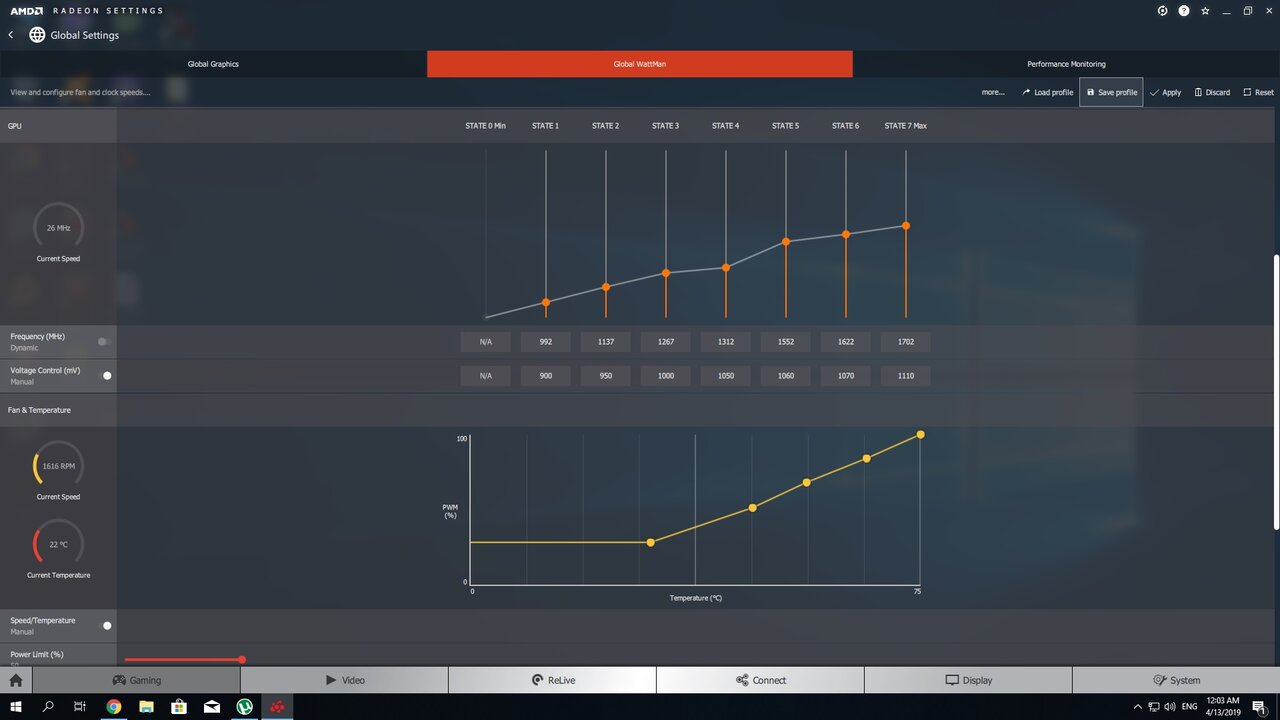Click the State 6 frequency field 1622
The width and height of the screenshot is (1280, 720).
coord(846,342)
